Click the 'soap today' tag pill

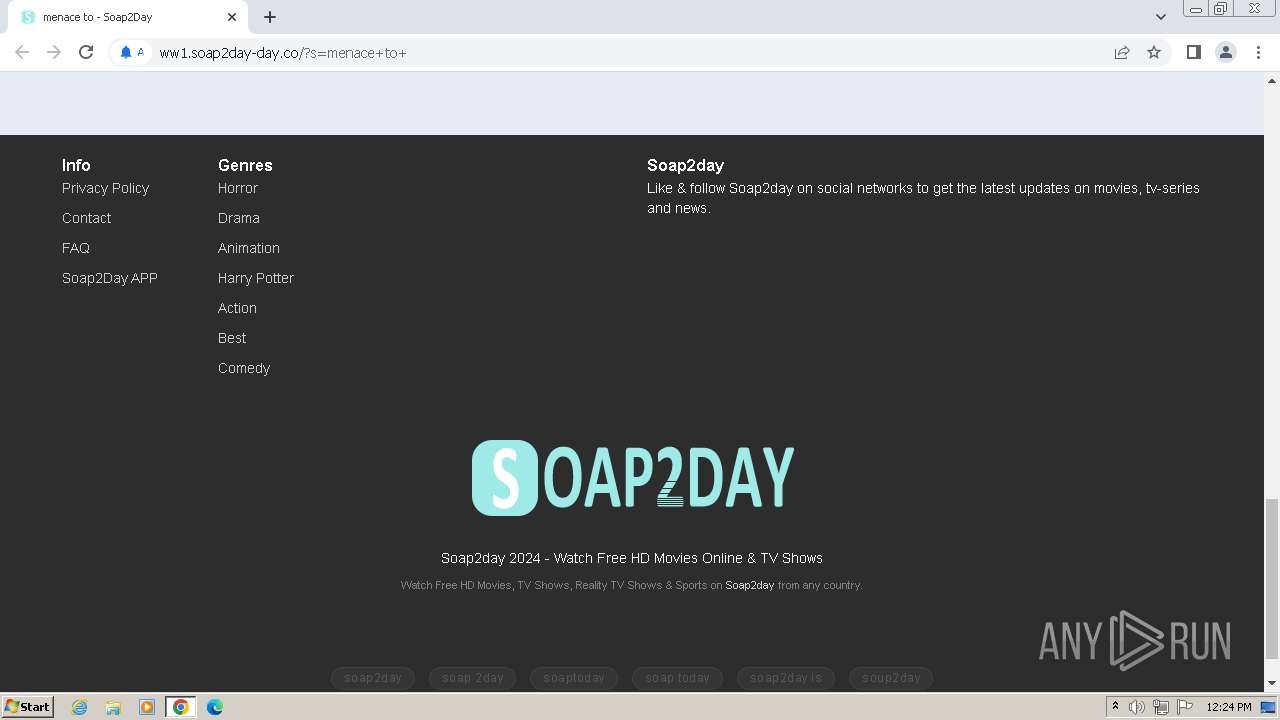click(x=677, y=678)
